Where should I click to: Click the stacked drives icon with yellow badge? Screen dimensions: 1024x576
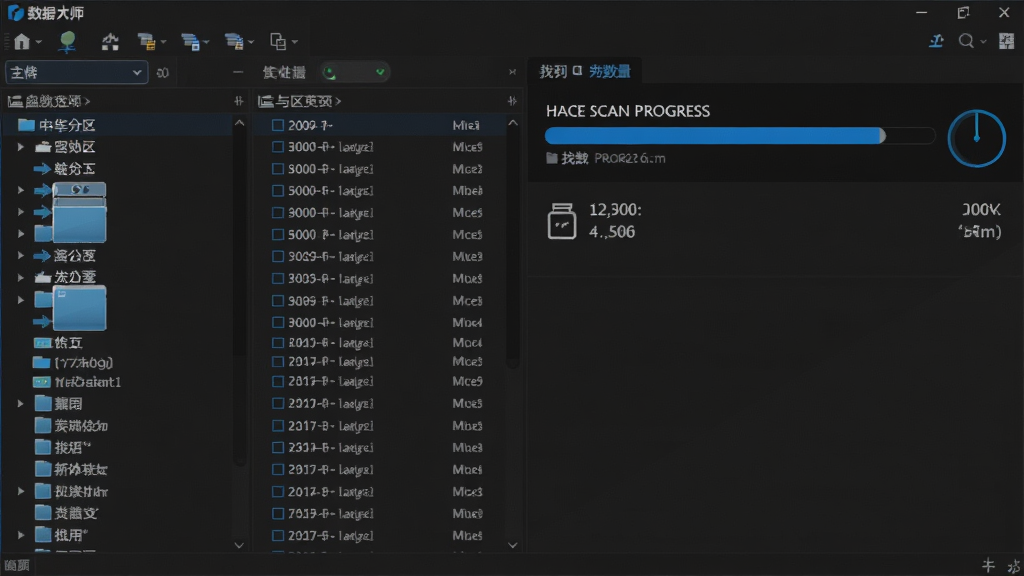(146, 42)
